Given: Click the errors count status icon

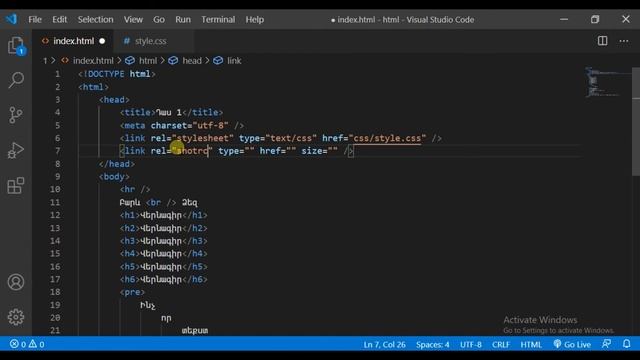Looking at the screenshot, I should (x=14, y=344).
